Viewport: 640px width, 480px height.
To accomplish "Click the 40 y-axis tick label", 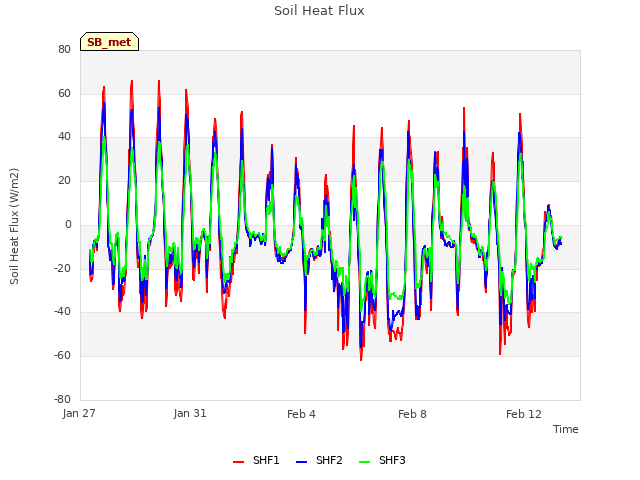I will (x=64, y=137).
